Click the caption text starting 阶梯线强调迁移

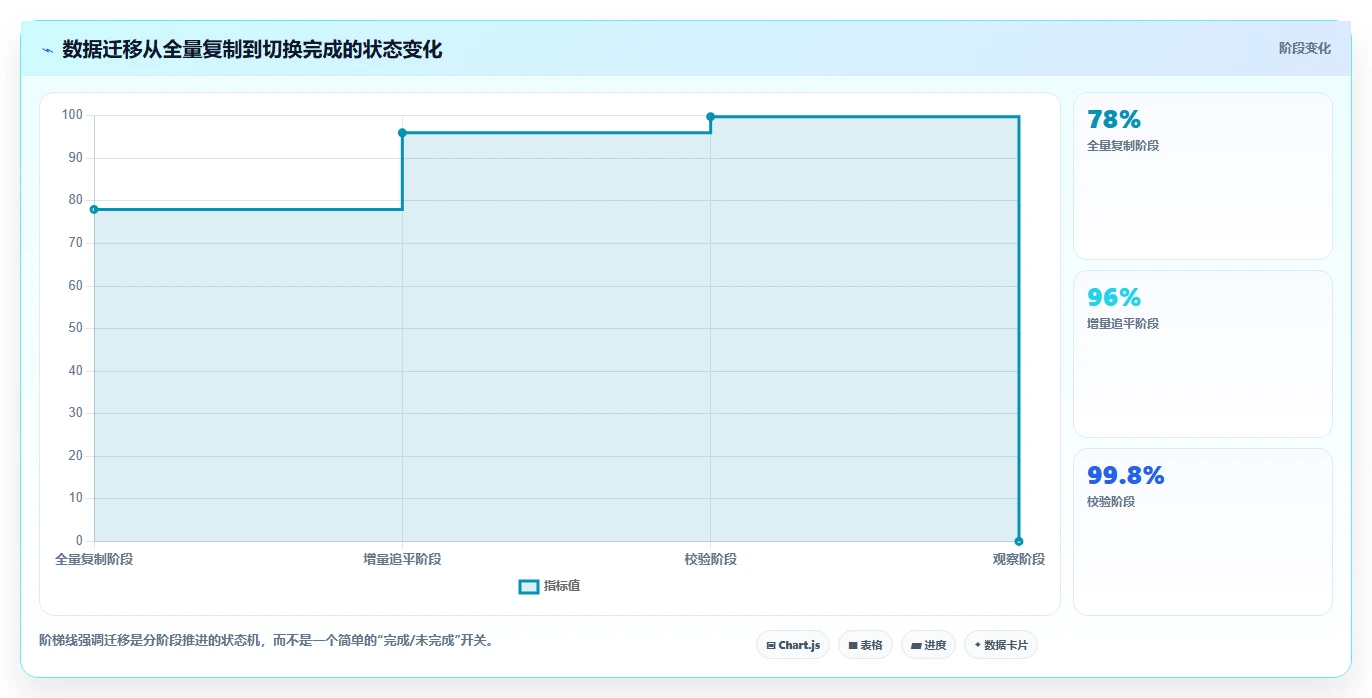point(266,640)
